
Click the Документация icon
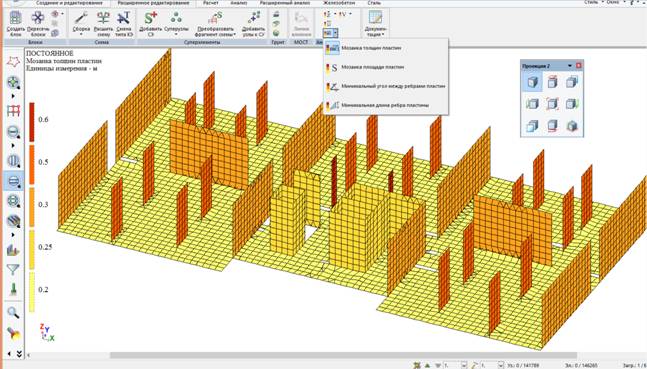point(375,24)
